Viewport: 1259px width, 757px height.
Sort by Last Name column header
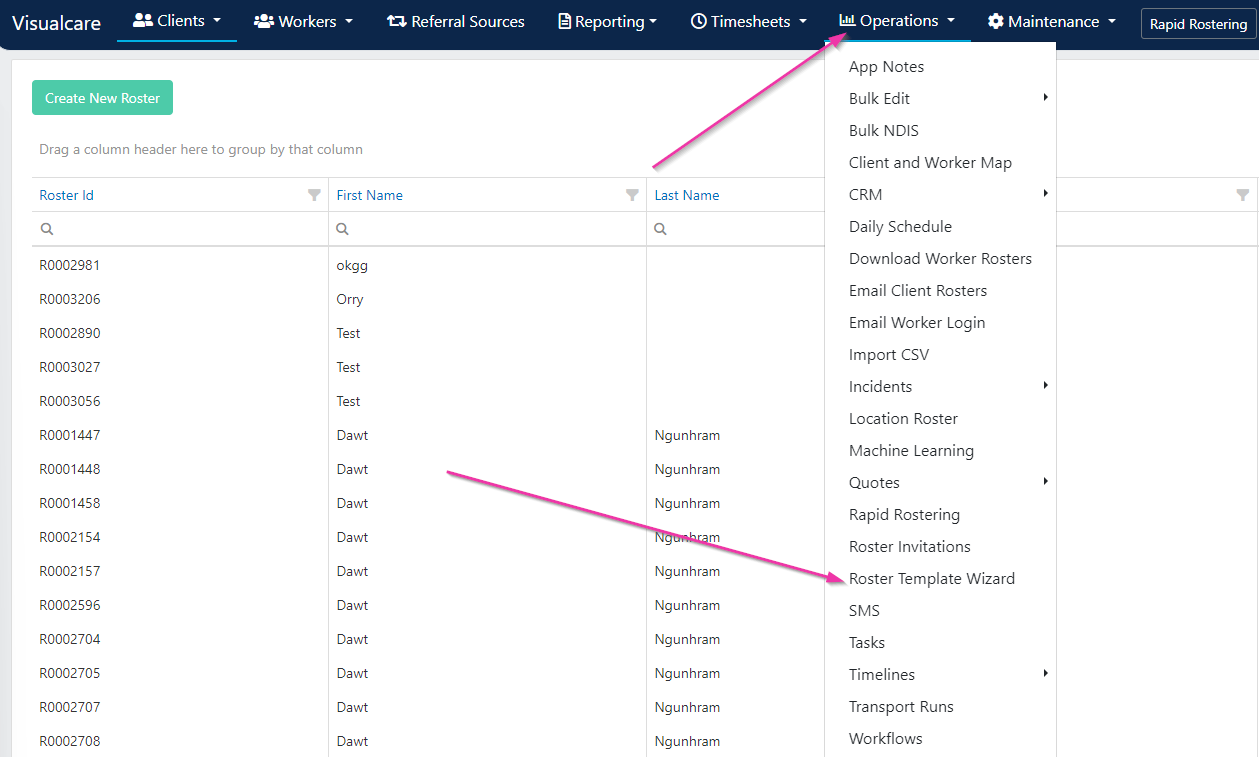(687, 195)
